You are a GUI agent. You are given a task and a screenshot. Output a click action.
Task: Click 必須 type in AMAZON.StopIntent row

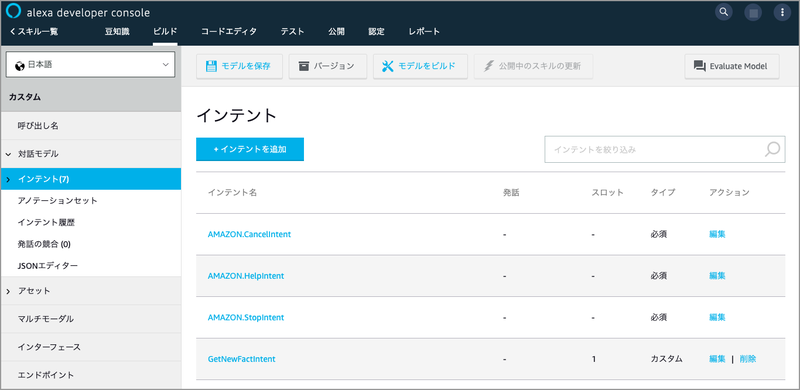tap(659, 318)
